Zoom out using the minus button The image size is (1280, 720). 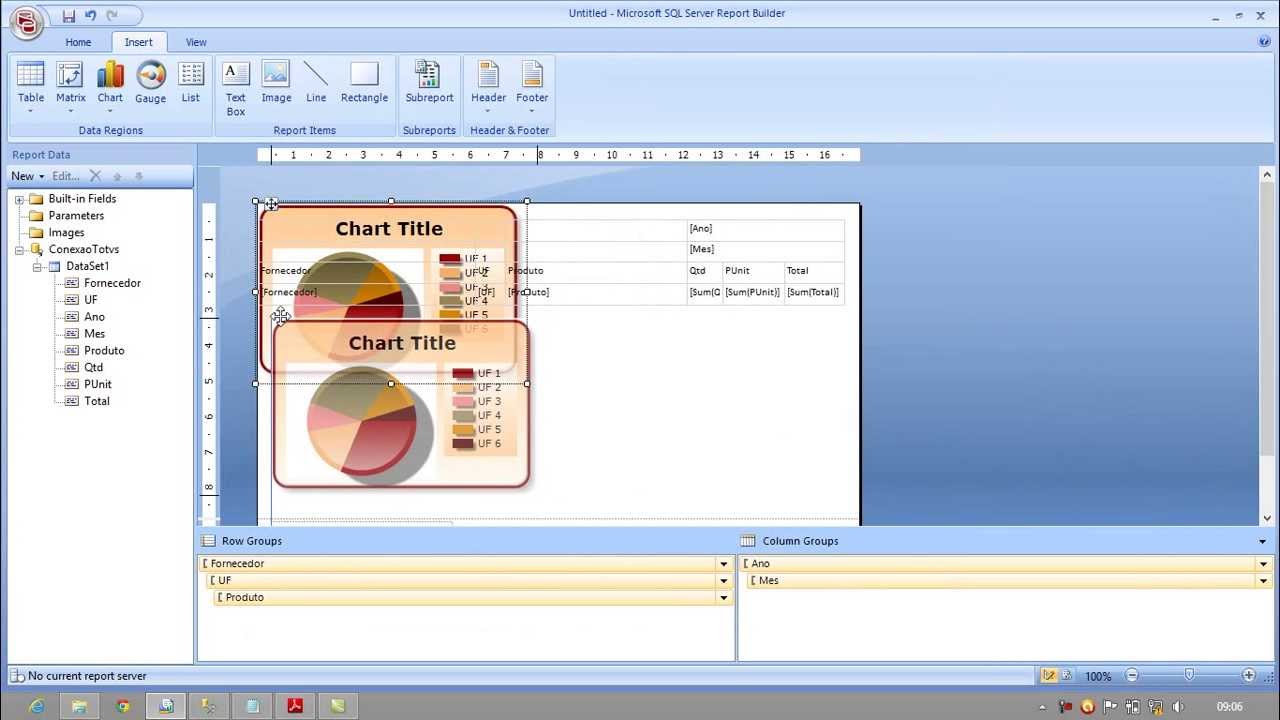click(1132, 676)
